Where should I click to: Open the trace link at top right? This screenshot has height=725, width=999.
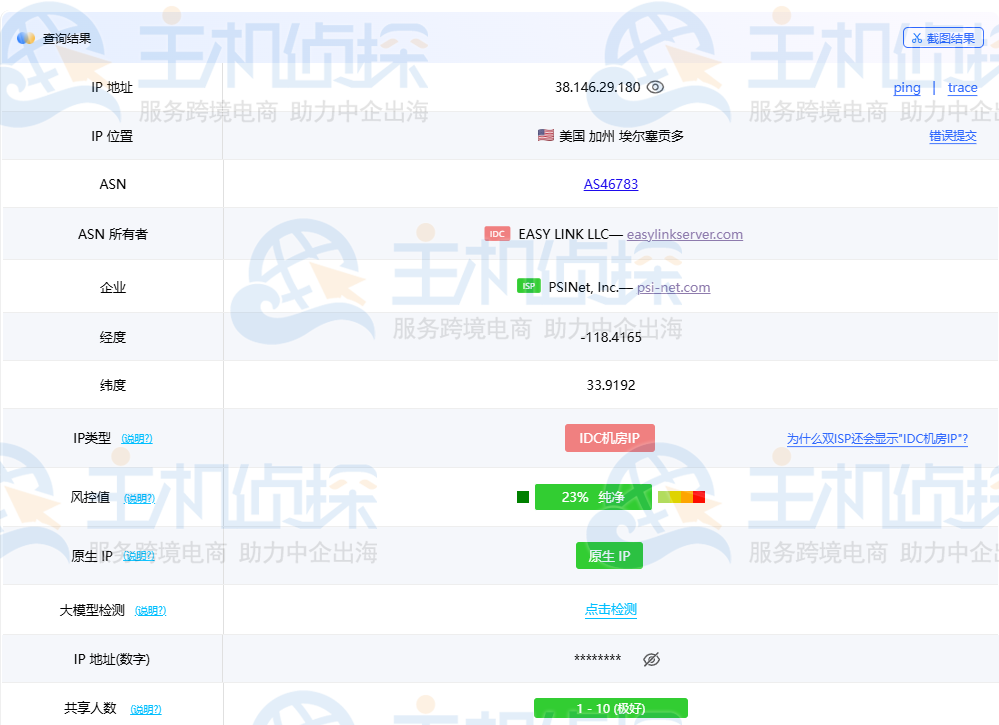pos(962,88)
